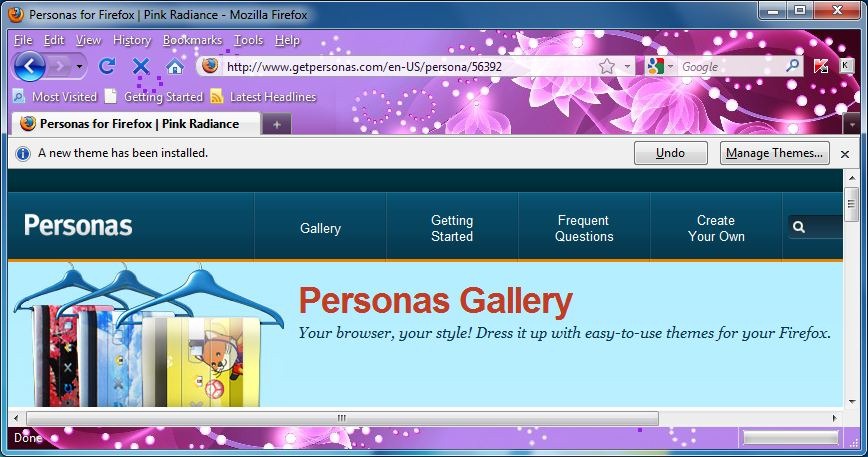
Task: Open the Help menu
Action: point(287,40)
